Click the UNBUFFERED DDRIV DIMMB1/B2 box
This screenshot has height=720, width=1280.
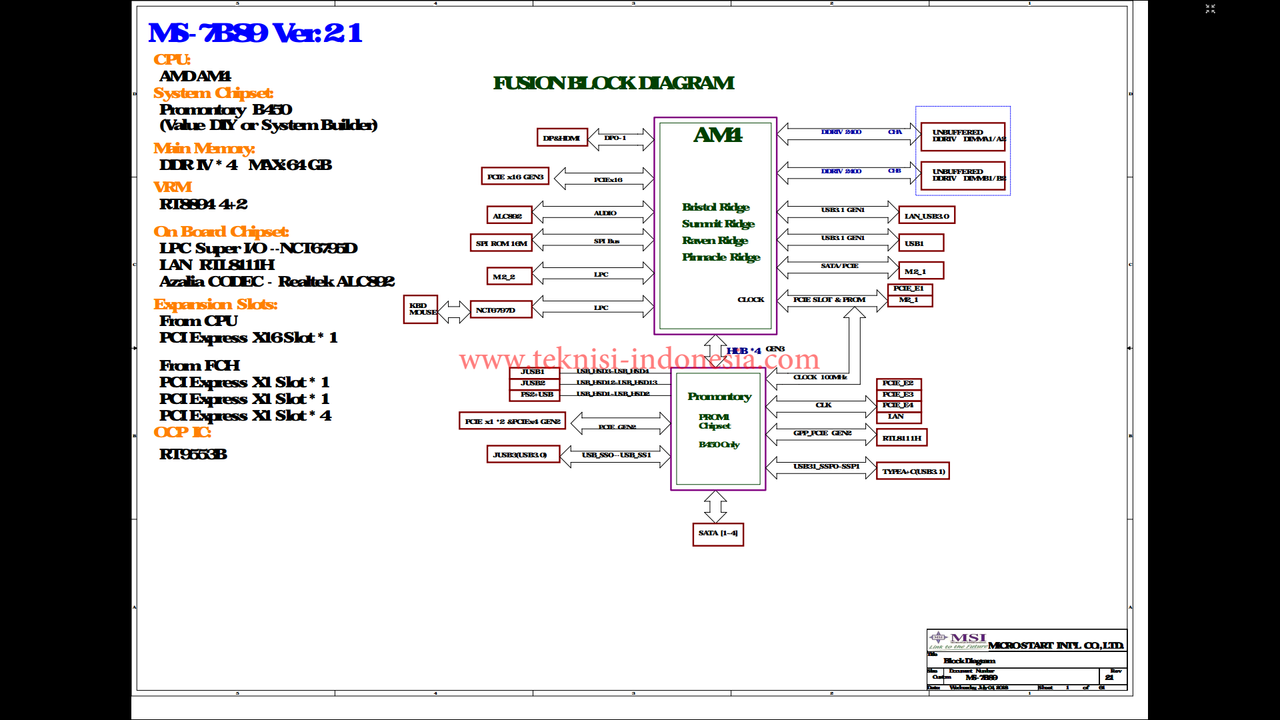click(962, 175)
